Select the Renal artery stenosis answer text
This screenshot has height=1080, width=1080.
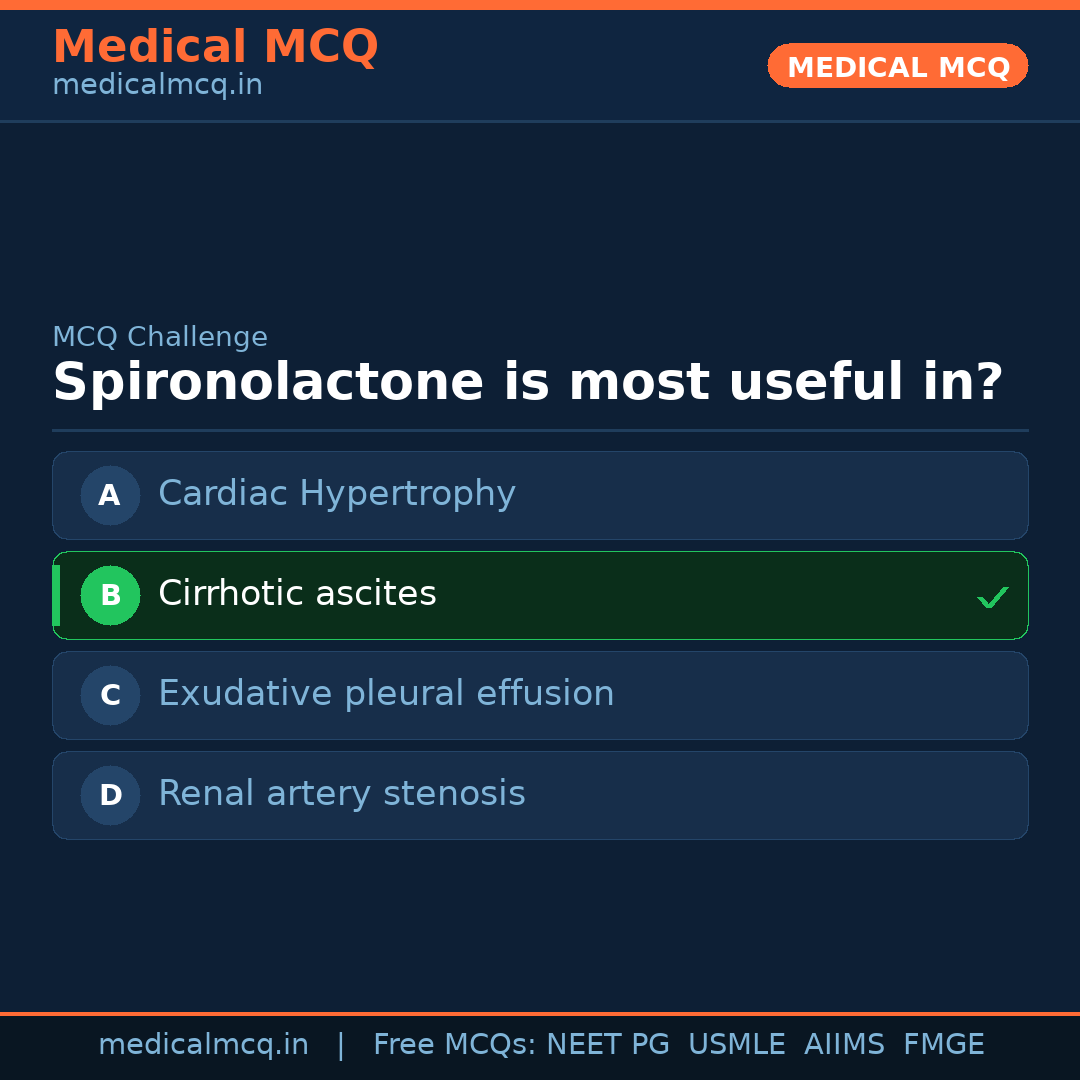341,794
